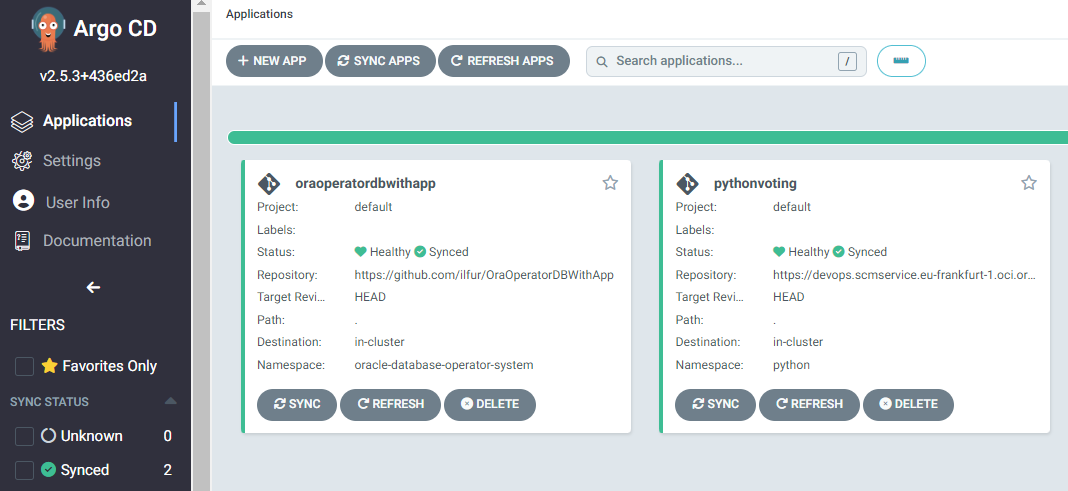Click Healthy heart icon on pythonvoting
The width and height of the screenshot is (1068, 491).
[779, 252]
